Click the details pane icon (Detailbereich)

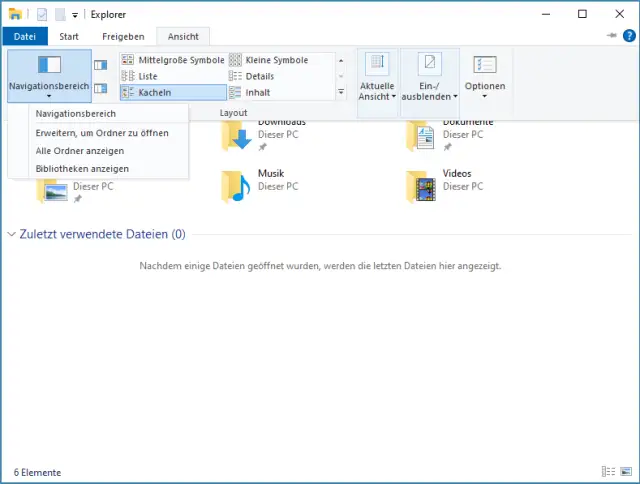pyautogui.click(x=100, y=90)
